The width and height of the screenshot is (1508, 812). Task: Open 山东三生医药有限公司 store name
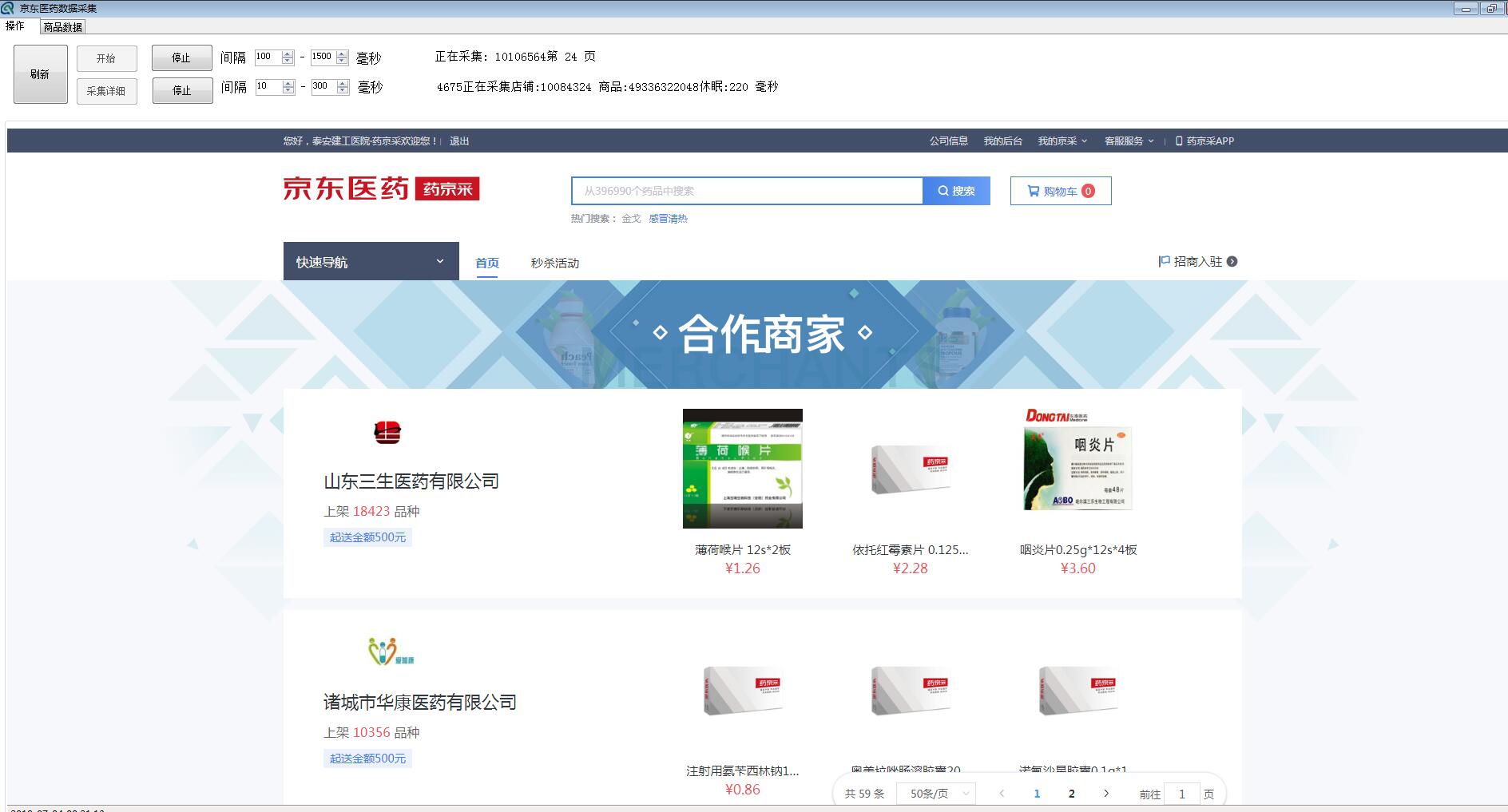pyautogui.click(x=411, y=481)
